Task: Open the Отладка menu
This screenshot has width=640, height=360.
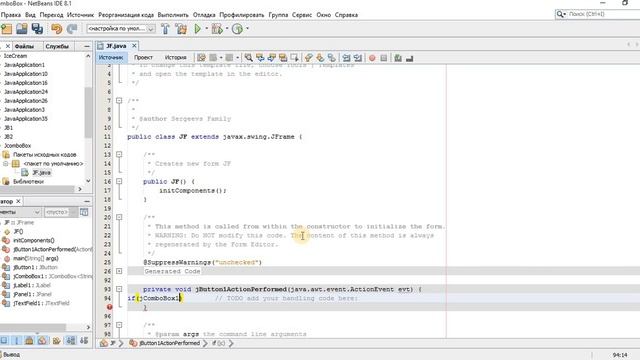Action: pyautogui.click(x=204, y=15)
